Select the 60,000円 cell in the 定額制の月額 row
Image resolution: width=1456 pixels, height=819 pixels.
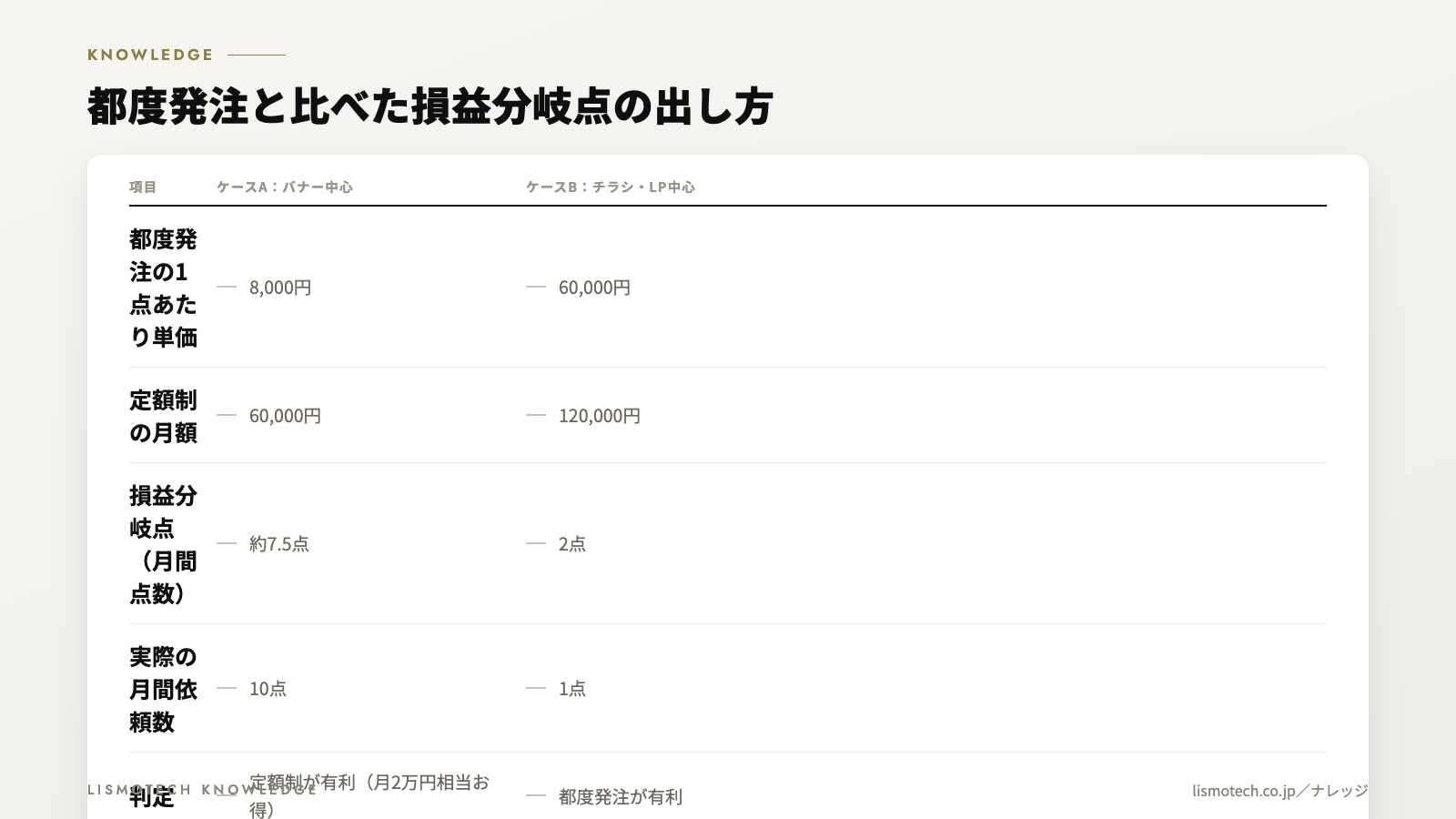pyautogui.click(x=285, y=416)
